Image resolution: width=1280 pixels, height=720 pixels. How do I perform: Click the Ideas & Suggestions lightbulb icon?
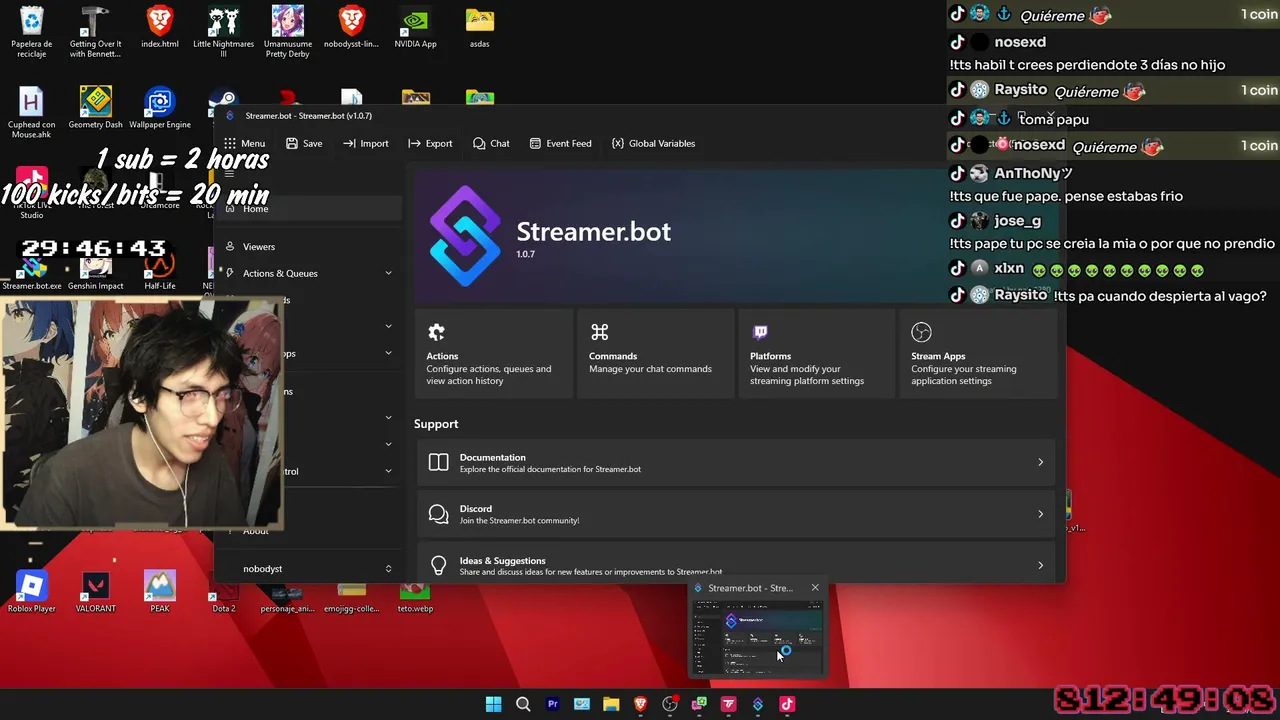tap(438, 566)
